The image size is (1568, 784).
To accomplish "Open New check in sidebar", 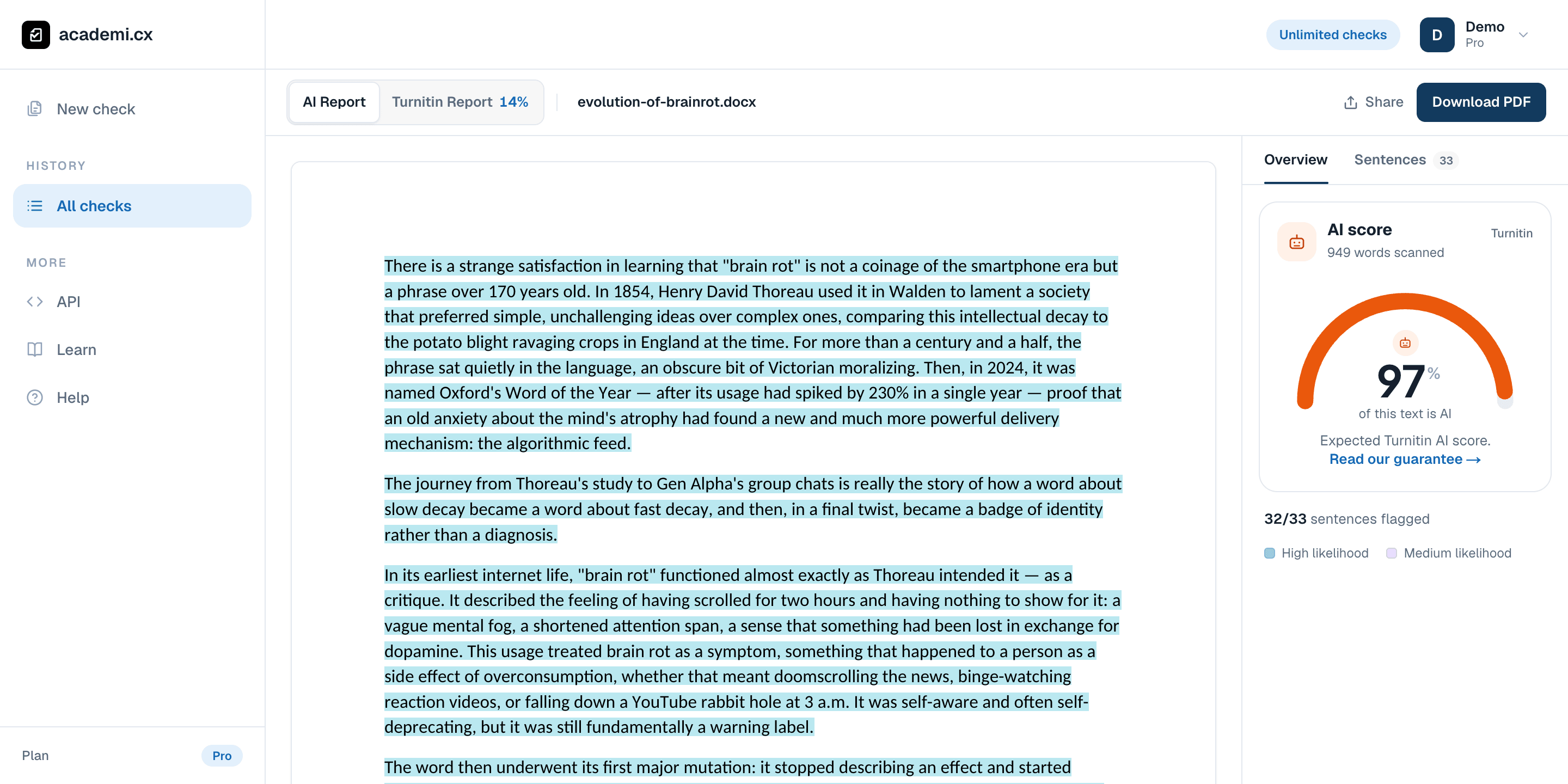I will tap(131, 109).
